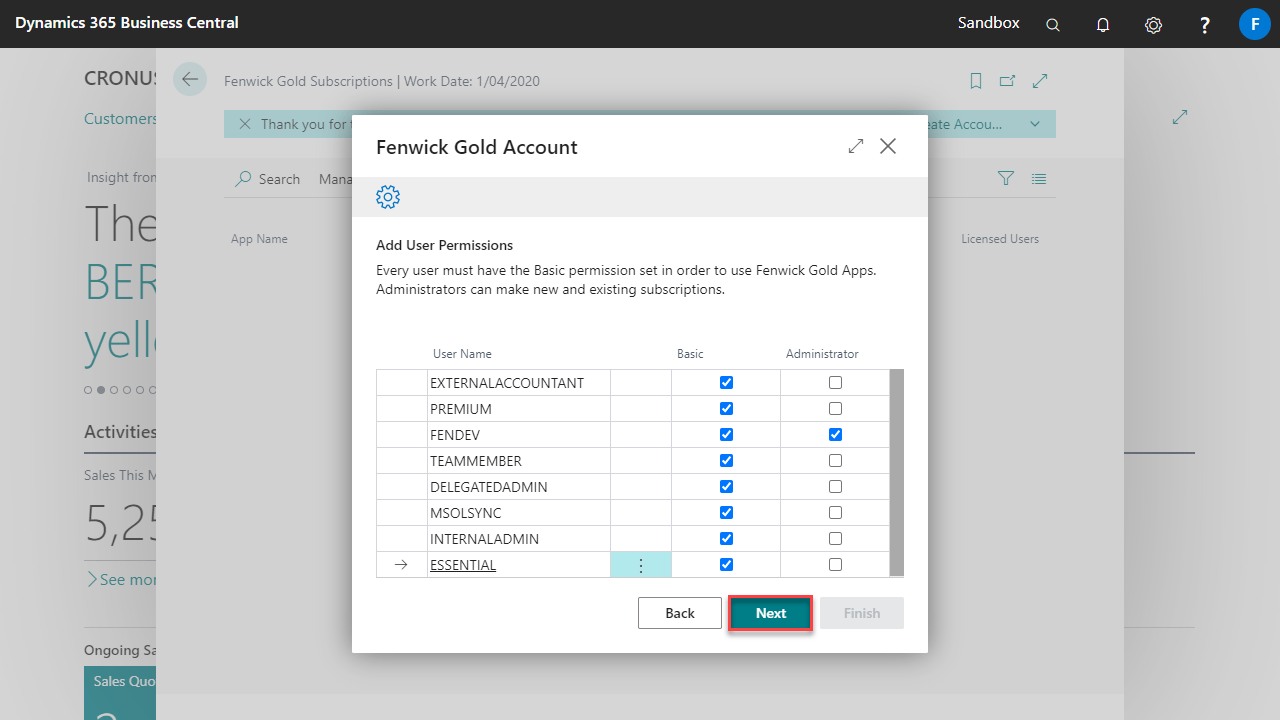Select the FENDEV user name cell
Viewport: 1280px width, 720px height.
tap(519, 435)
